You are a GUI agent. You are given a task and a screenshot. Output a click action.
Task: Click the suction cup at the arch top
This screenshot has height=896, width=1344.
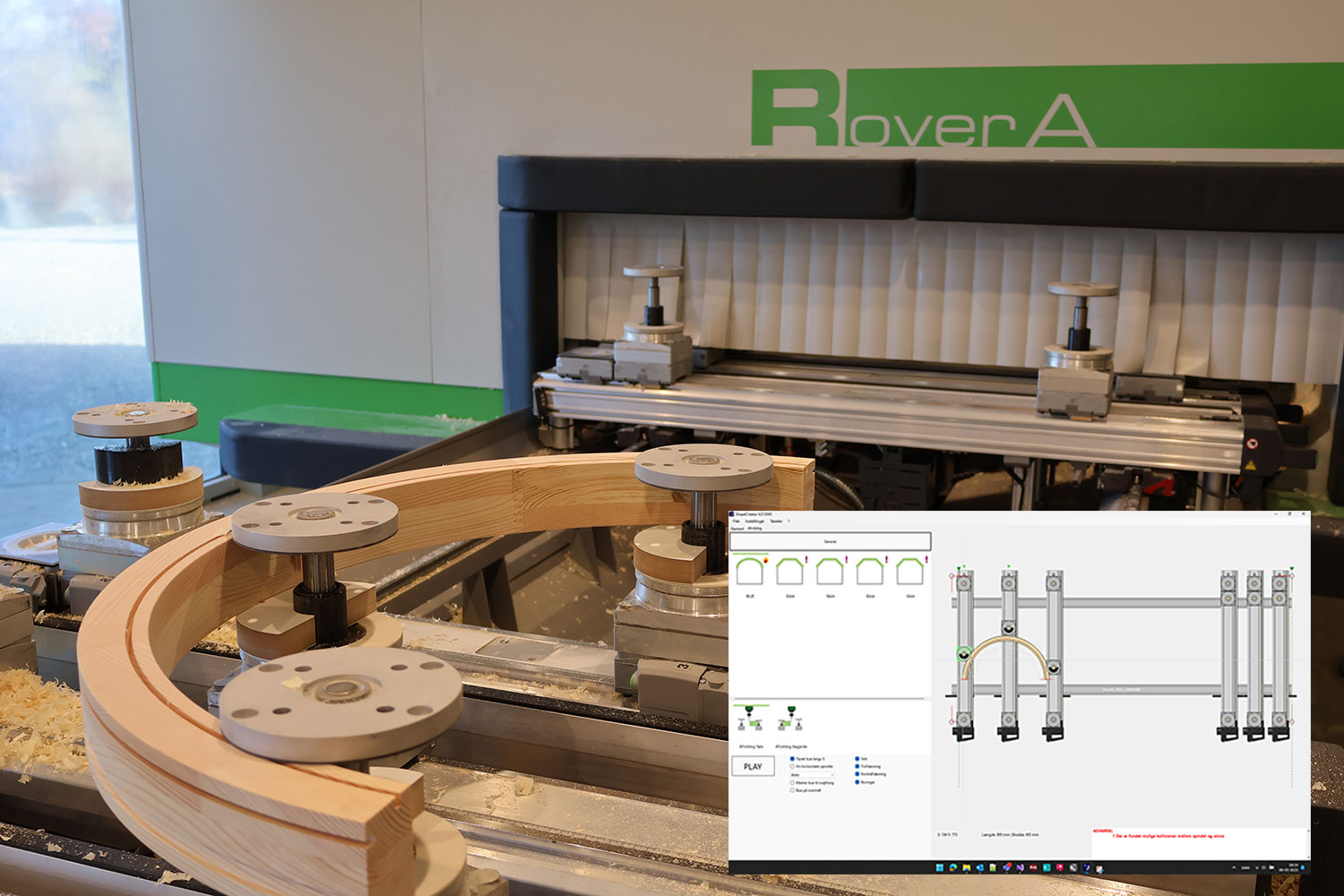[1009, 627]
